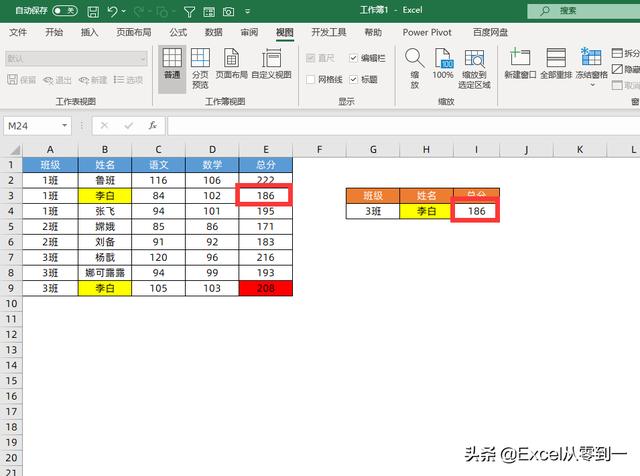The height and width of the screenshot is (476, 640).
Task: Click the 鲁班 name cell
Action: click(x=105, y=180)
